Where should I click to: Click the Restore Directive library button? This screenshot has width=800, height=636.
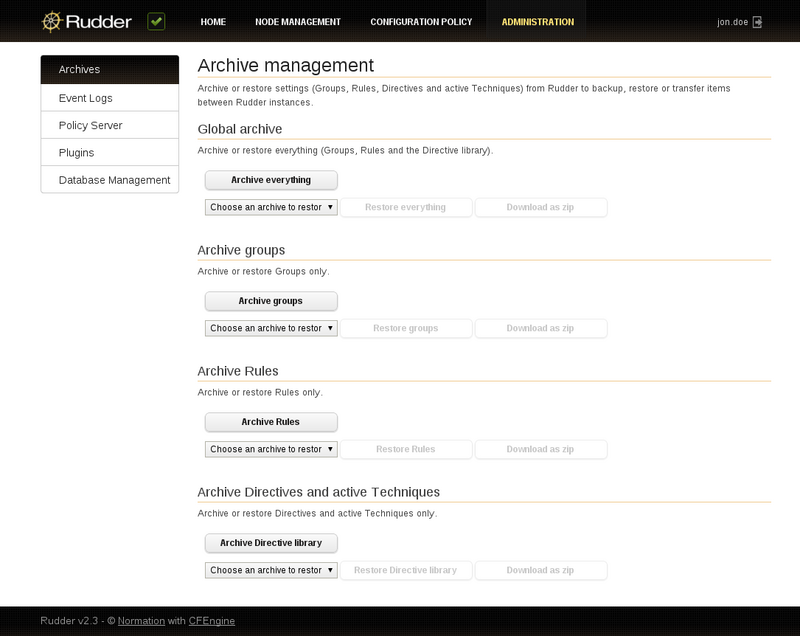coord(406,570)
